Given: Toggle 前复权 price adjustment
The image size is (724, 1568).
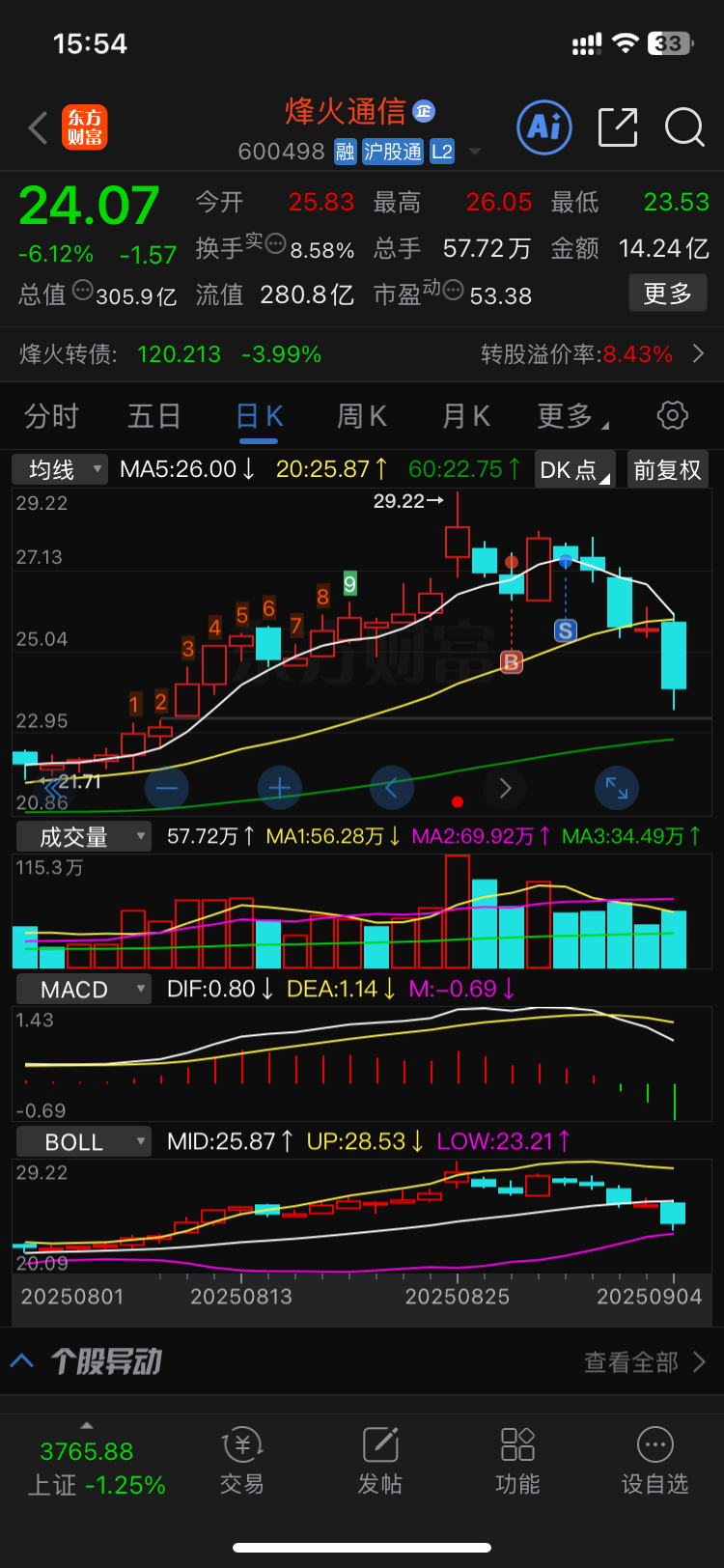Looking at the screenshot, I should pyautogui.click(x=667, y=470).
